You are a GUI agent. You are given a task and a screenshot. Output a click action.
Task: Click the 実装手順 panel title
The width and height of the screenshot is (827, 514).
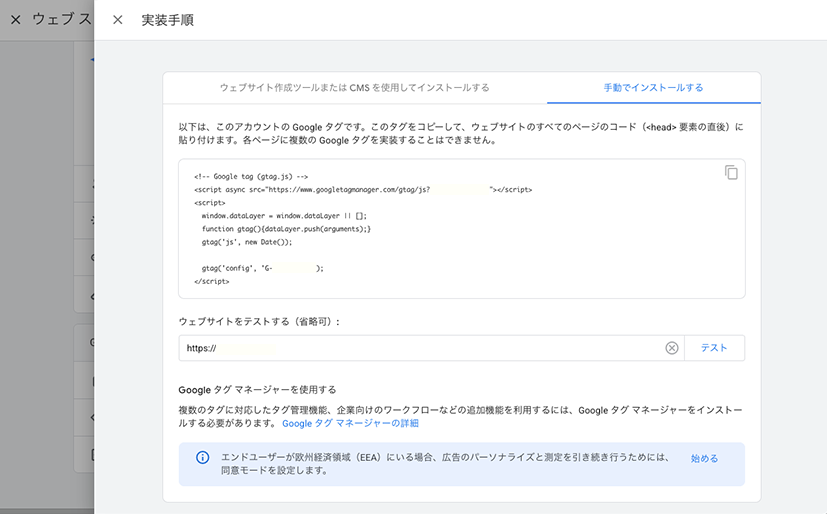[x=167, y=20]
